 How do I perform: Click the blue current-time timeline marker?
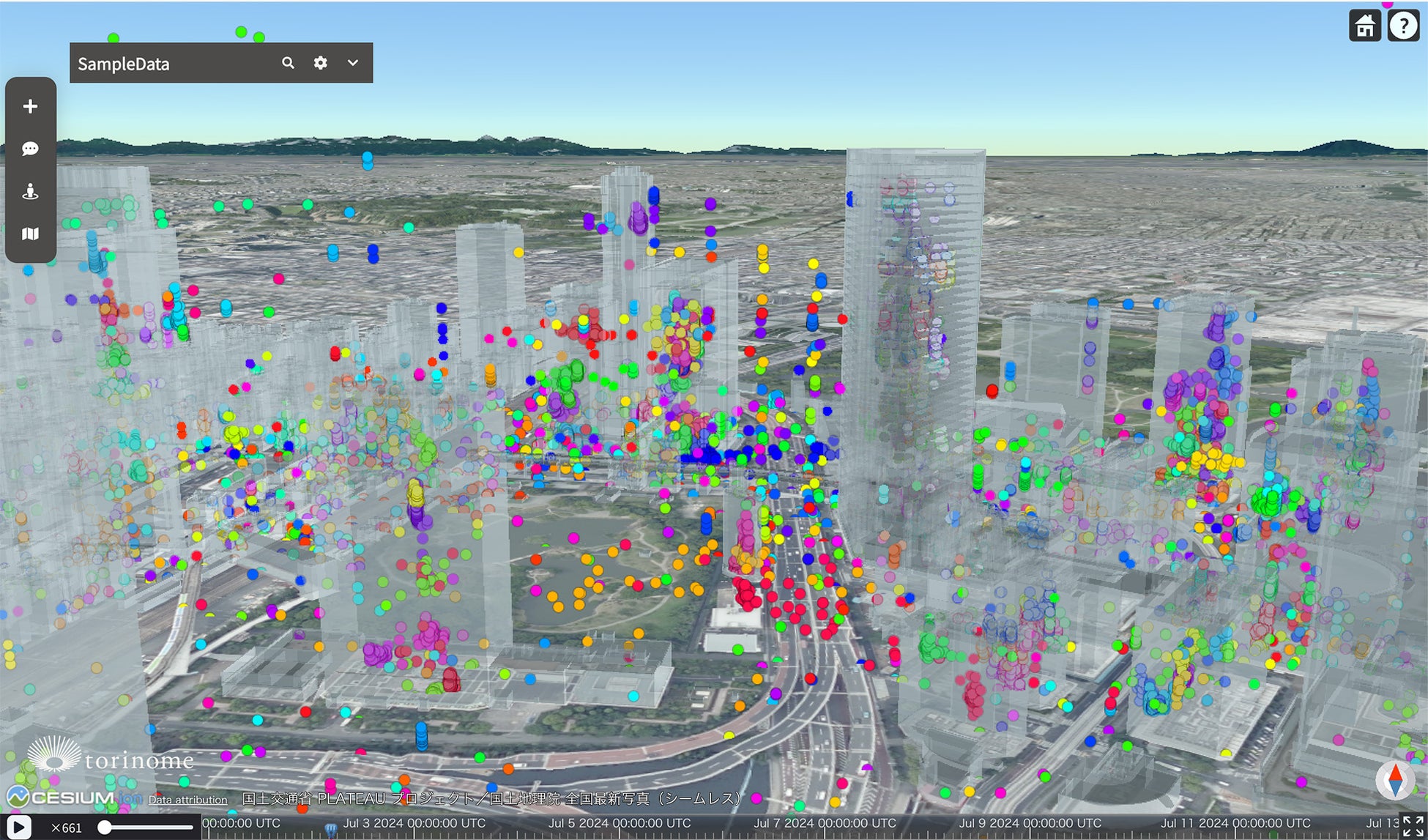(330, 828)
